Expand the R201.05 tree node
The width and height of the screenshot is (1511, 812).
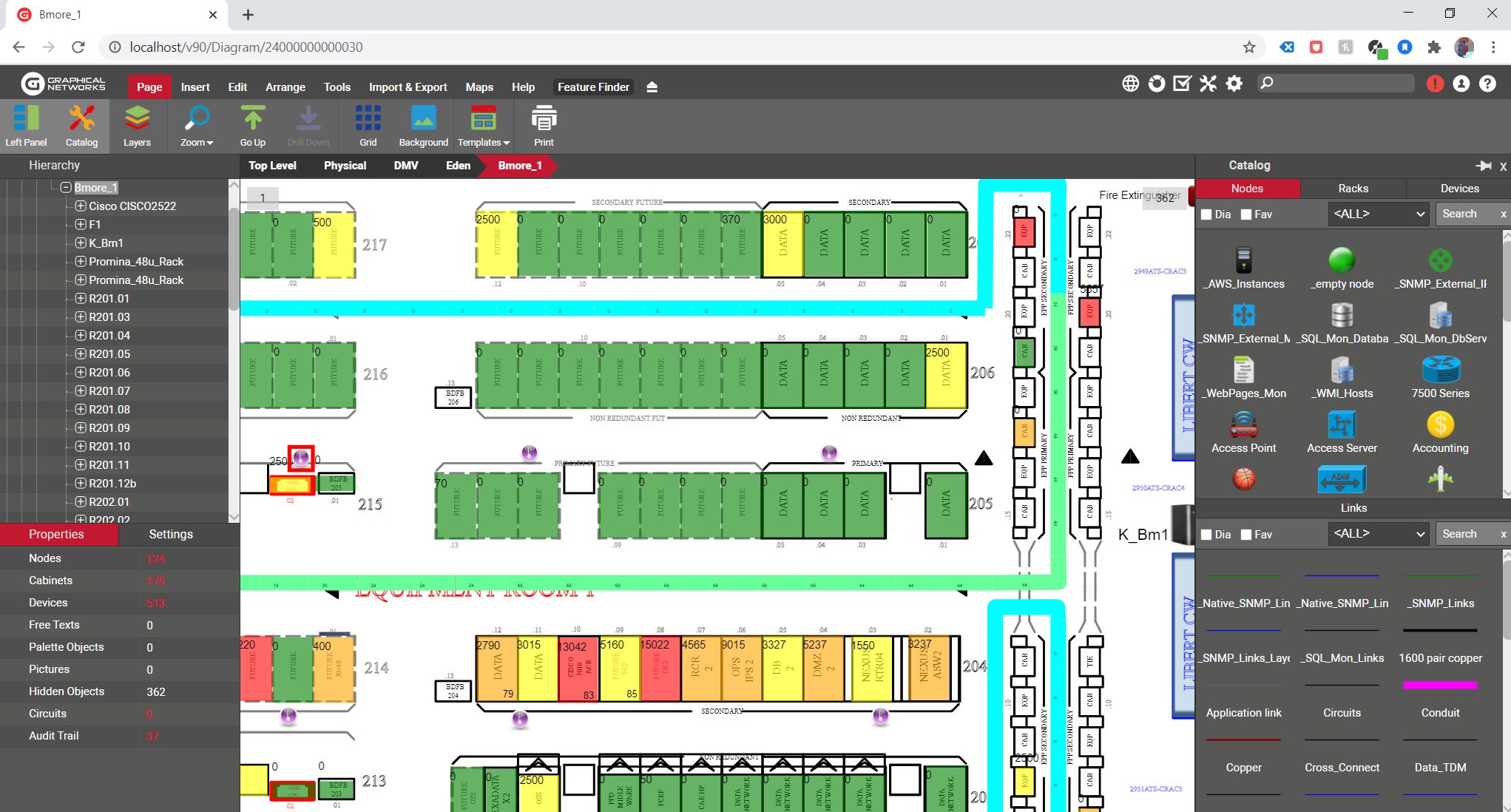pyautogui.click(x=81, y=354)
